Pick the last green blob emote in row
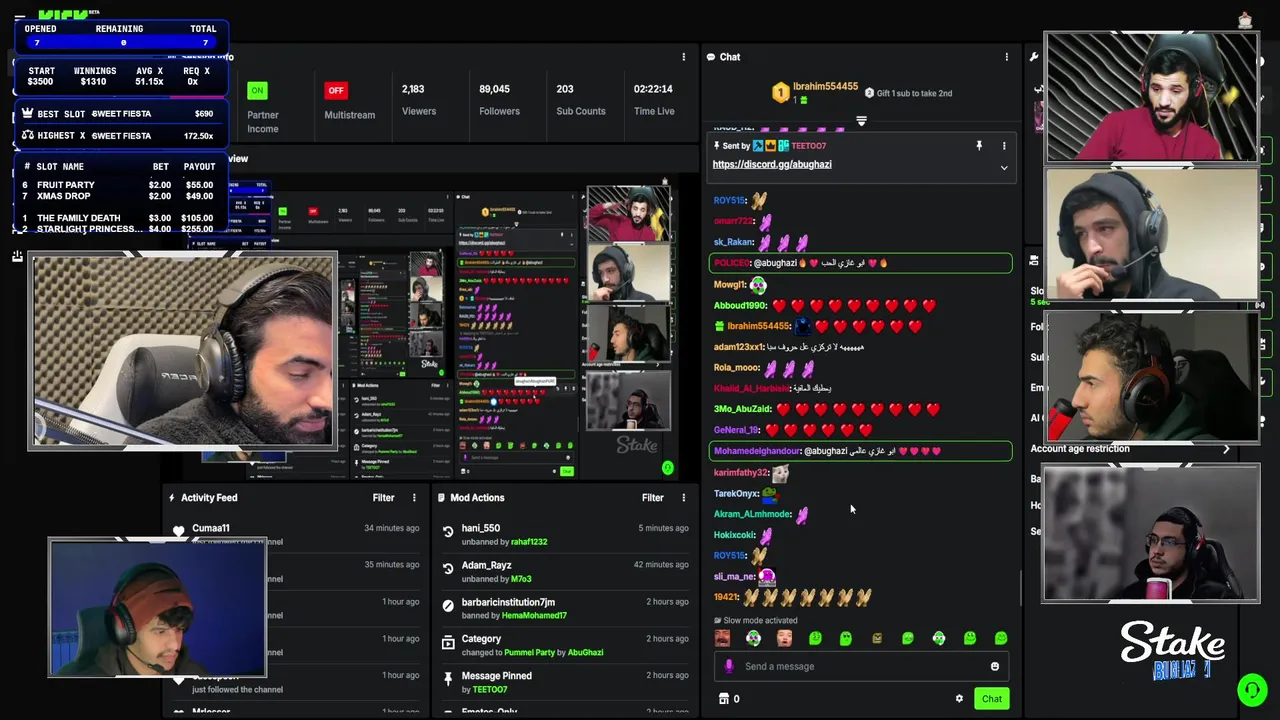 tap(1000, 638)
